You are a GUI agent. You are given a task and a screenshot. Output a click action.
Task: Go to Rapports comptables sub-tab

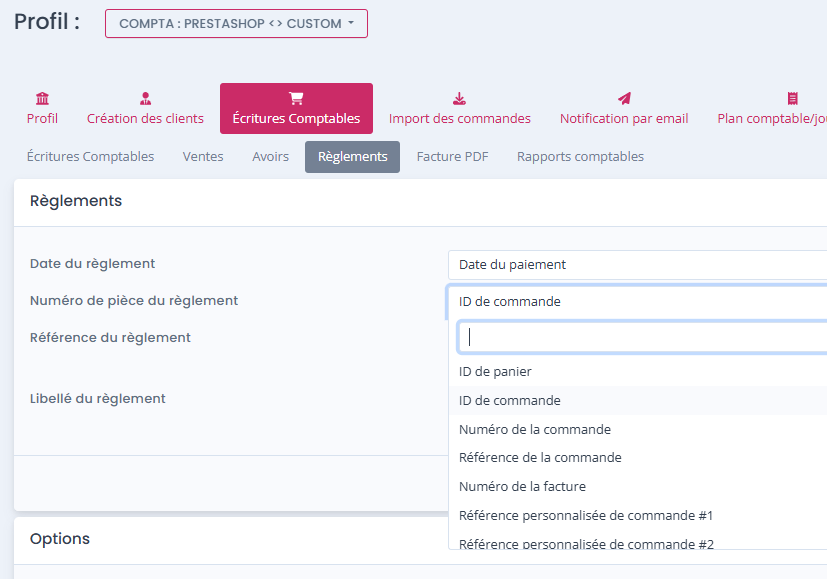tap(580, 157)
